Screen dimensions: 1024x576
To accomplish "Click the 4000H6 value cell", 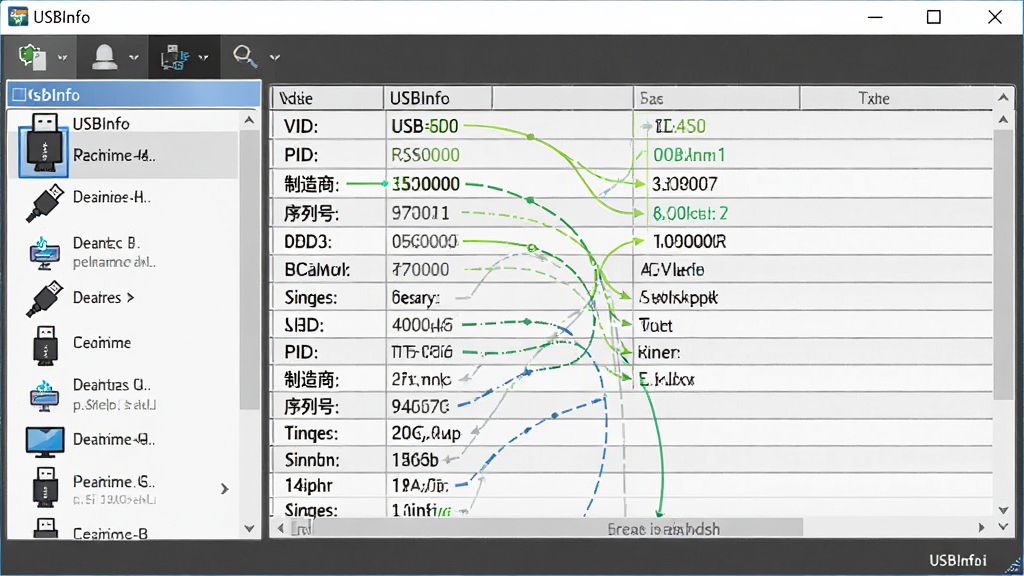I will click(x=422, y=325).
